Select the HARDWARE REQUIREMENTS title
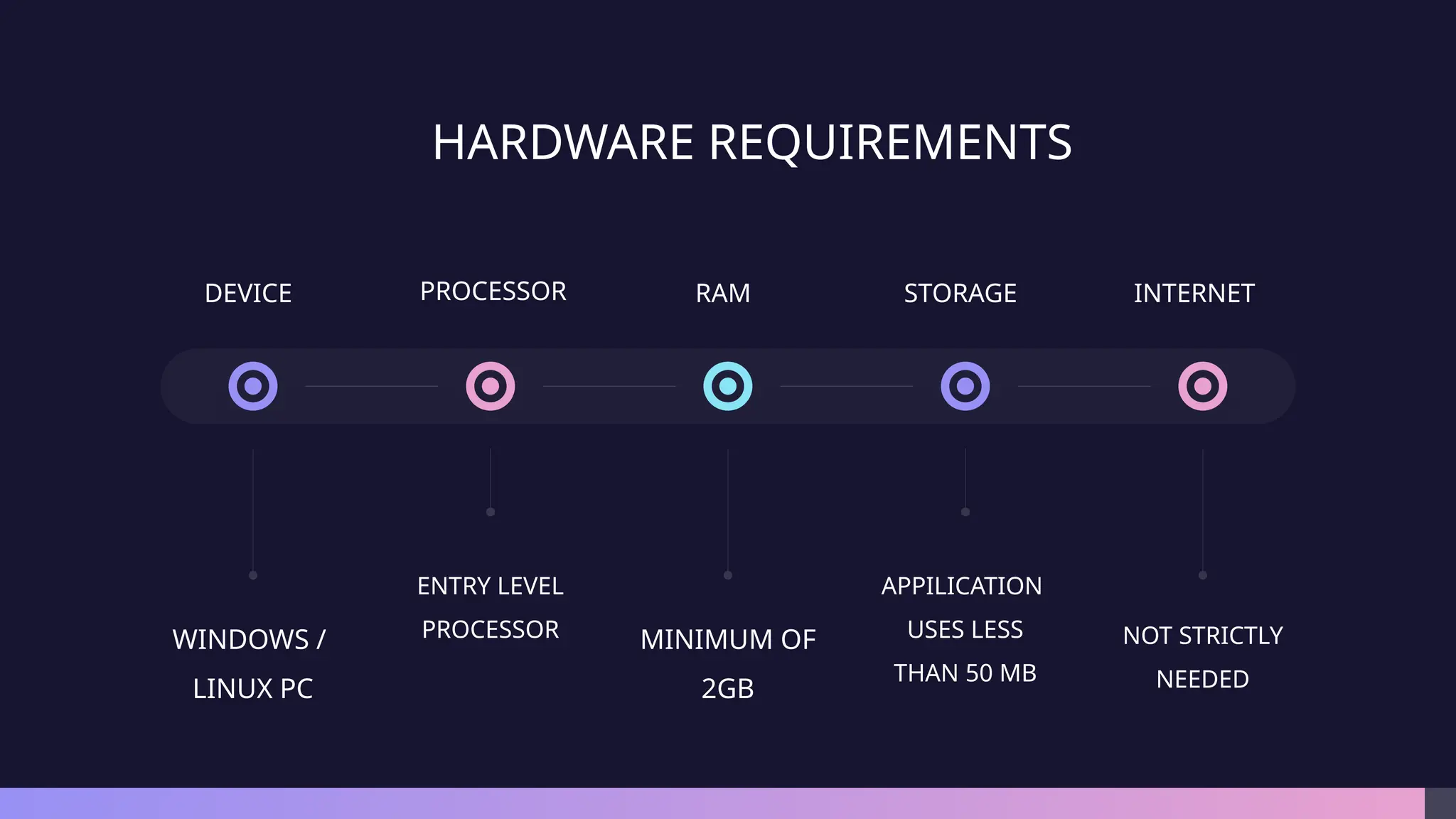 click(752, 143)
